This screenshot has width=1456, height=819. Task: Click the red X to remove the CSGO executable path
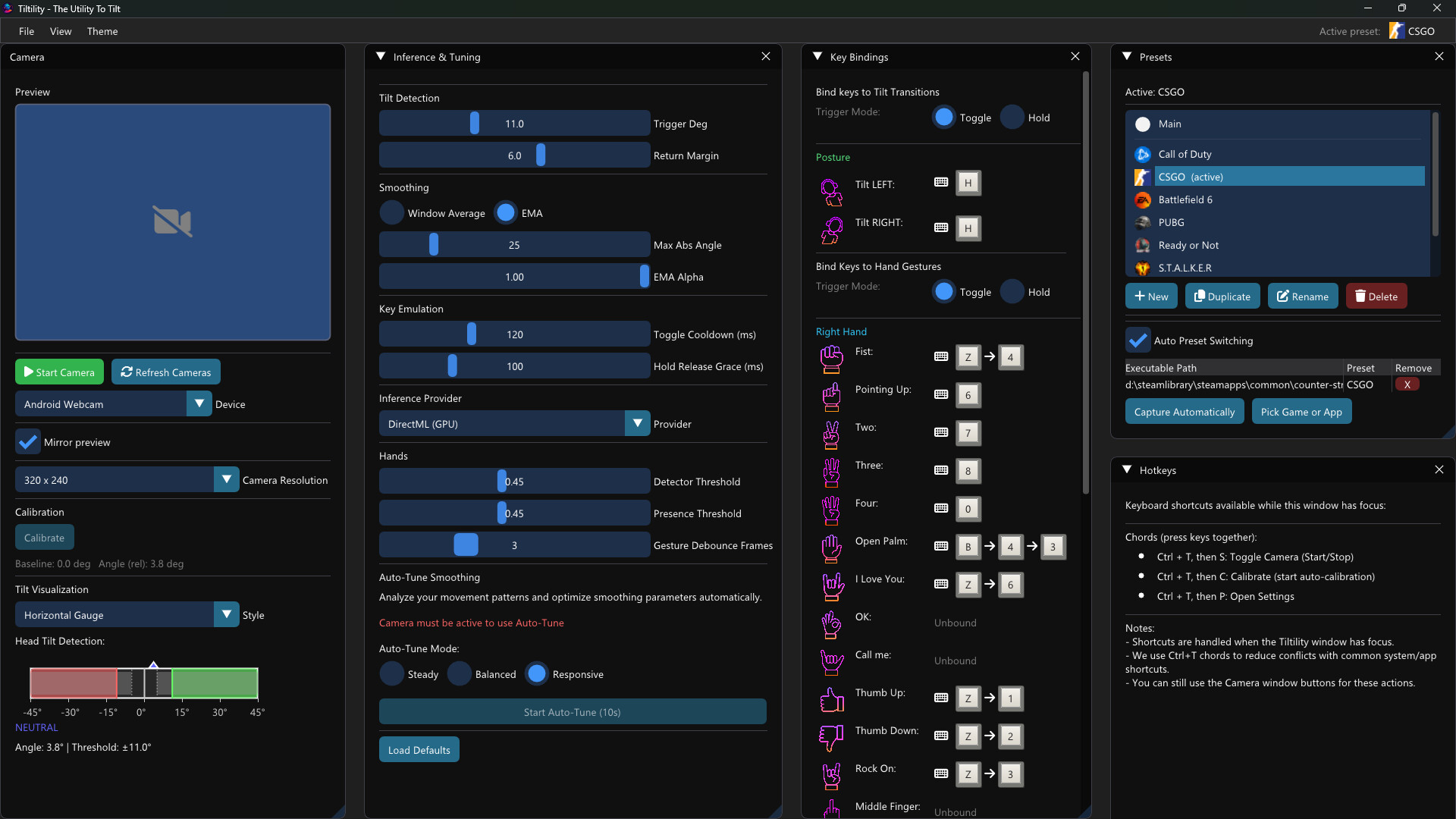1407,384
